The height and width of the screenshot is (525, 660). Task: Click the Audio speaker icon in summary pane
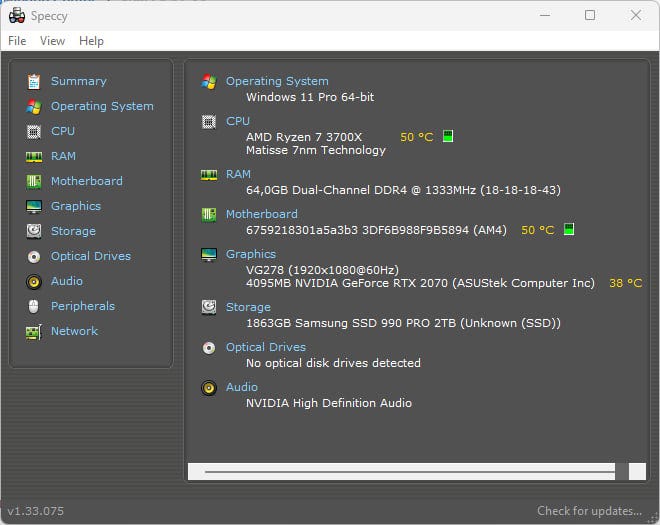pos(209,388)
